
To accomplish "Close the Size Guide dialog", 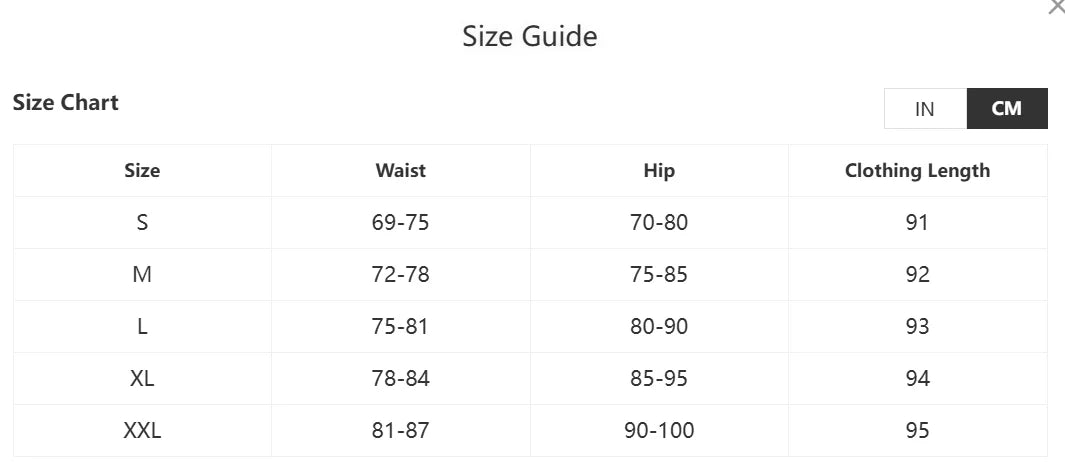I will [1056, 7].
